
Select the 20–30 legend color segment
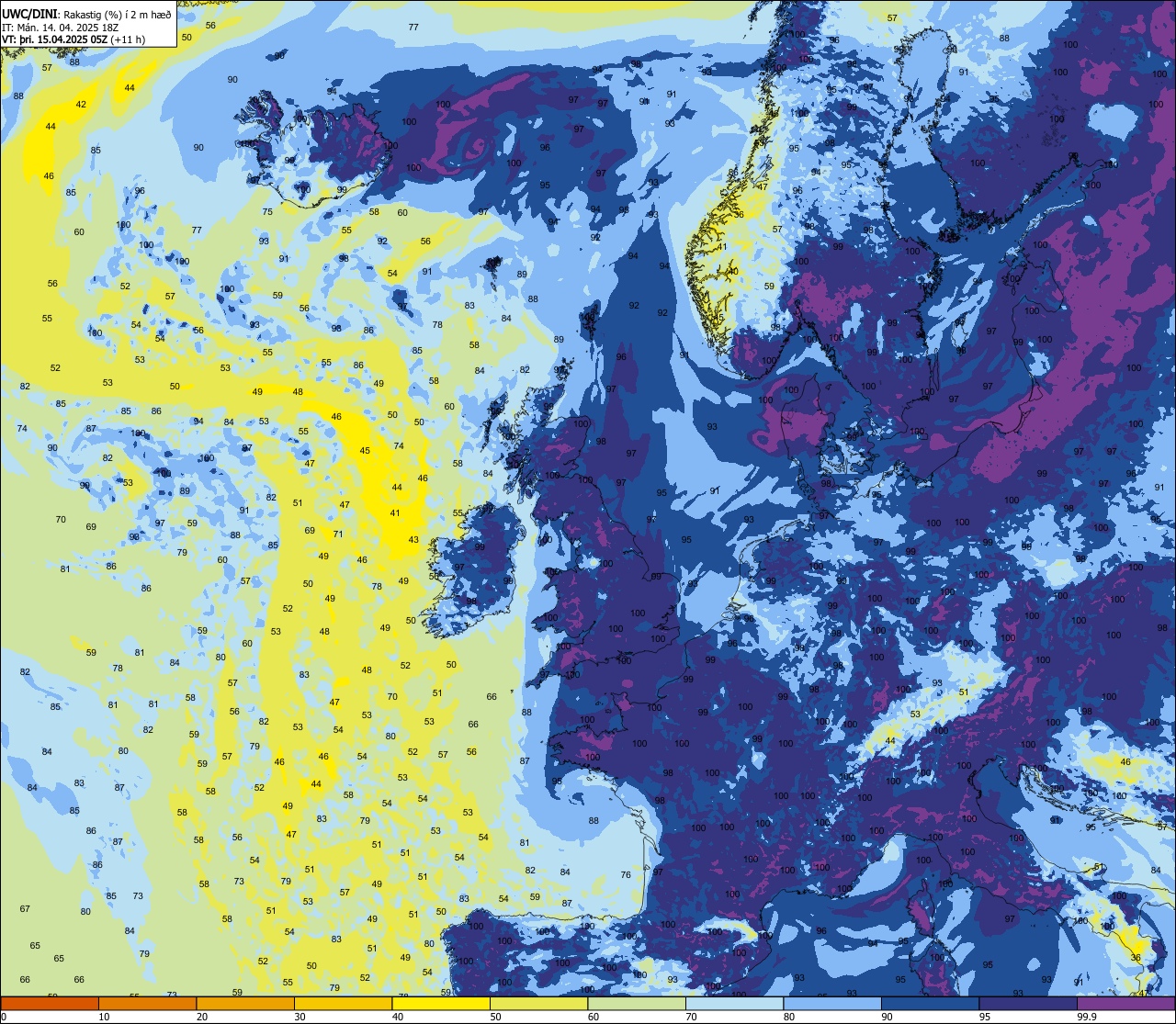[245, 1004]
